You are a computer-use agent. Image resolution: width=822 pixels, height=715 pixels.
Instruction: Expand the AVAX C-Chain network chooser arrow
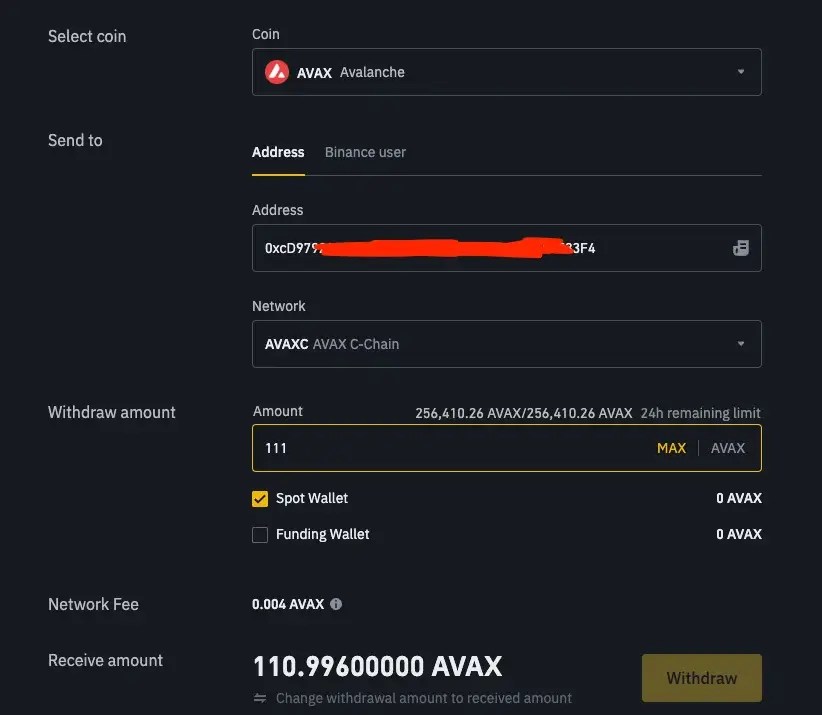(740, 343)
